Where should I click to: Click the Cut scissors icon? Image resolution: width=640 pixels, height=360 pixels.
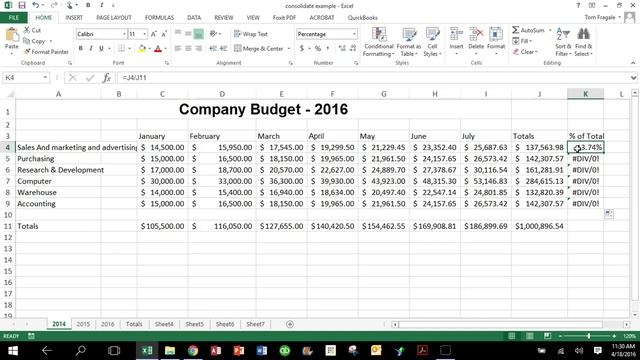point(27,30)
